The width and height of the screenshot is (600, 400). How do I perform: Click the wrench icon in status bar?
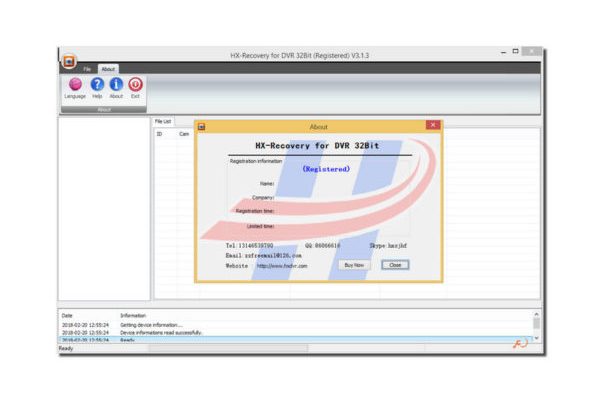(520, 343)
